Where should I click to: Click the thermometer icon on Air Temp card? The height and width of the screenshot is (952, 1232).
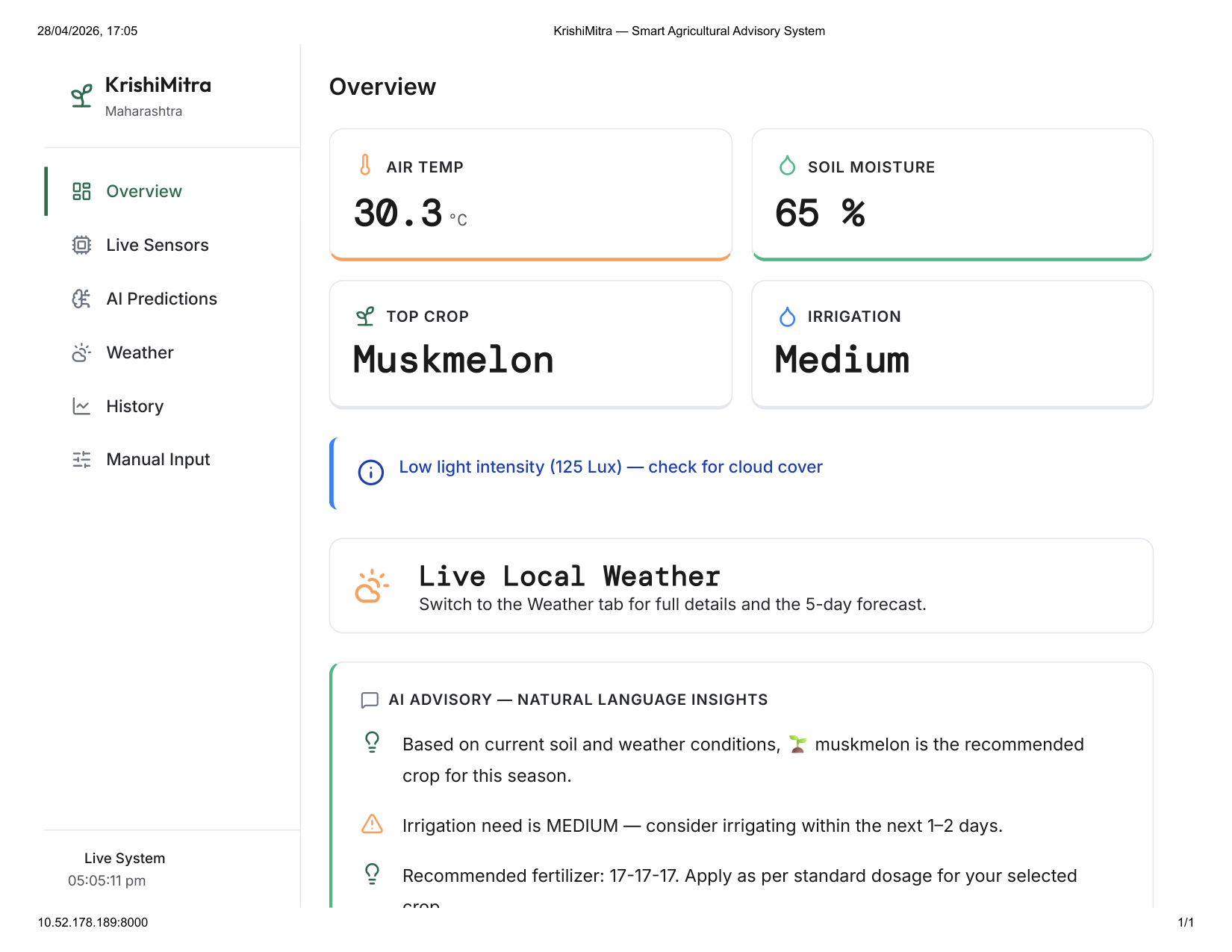click(365, 165)
